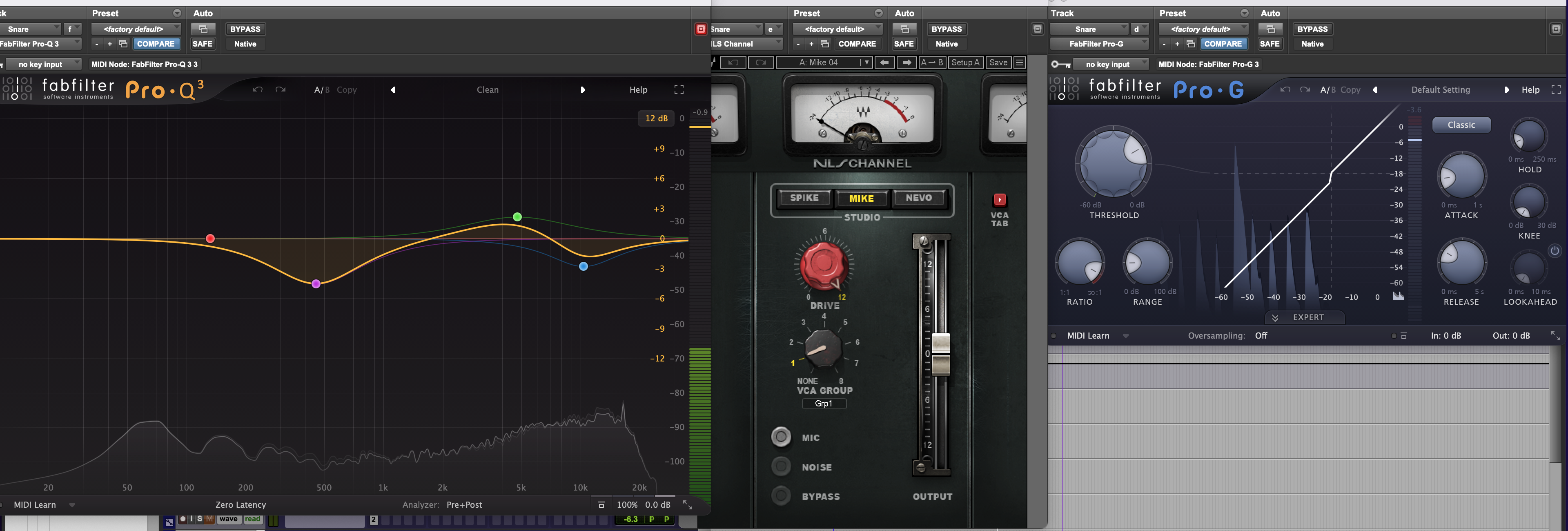Go to next preset in Pro-G
Image resolution: width=1568 pixels, height=531 pixels.
click(x=1506, y=89)
